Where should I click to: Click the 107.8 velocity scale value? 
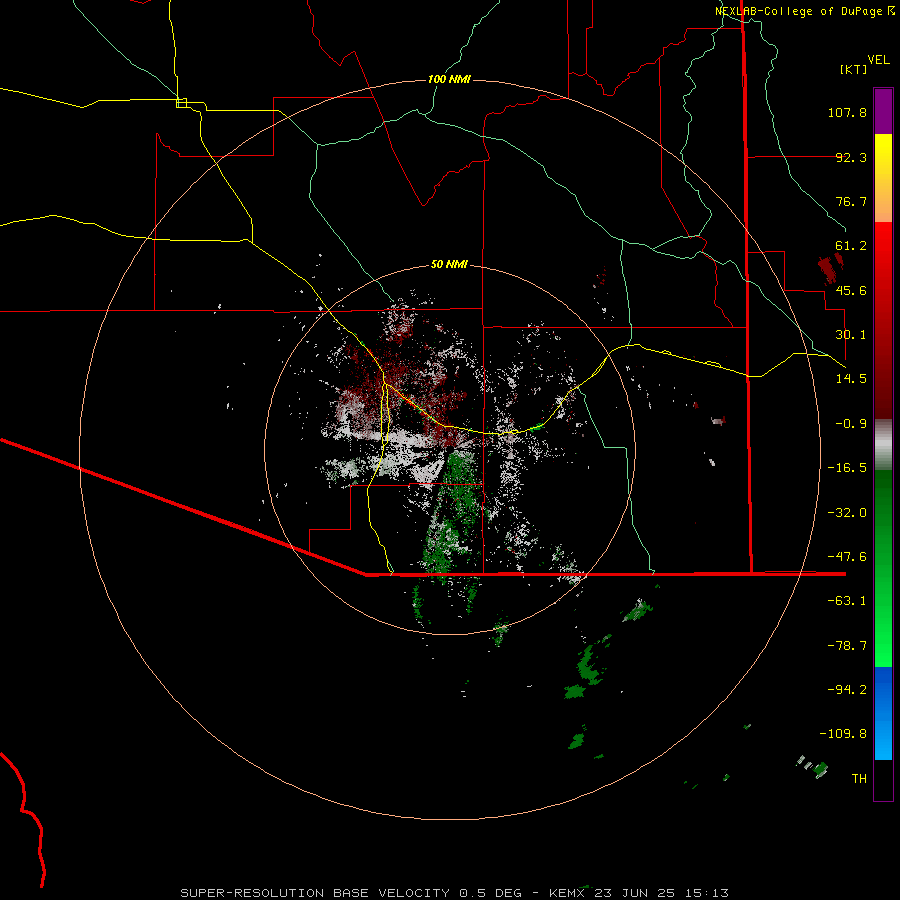[847, 112]
